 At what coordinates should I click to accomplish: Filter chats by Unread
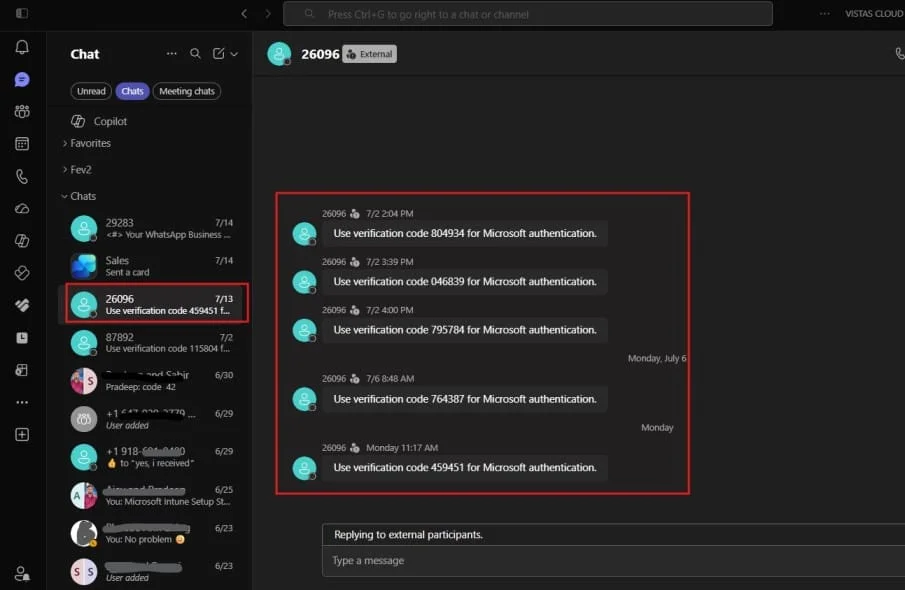[x=91, y=91]
